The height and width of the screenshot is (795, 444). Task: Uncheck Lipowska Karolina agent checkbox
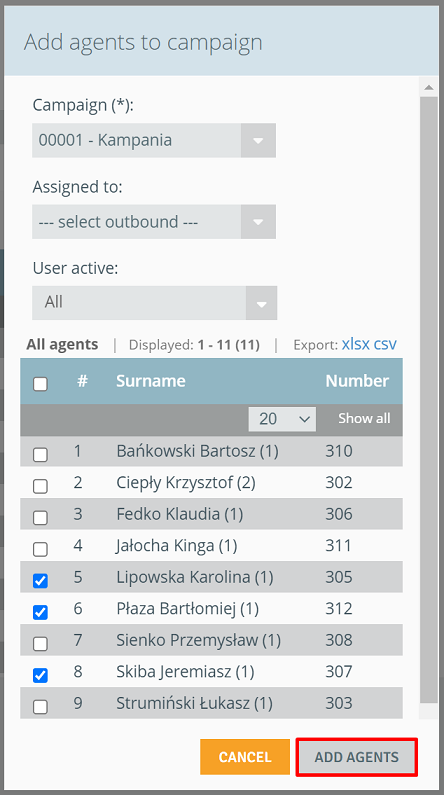(x=41, y=581)
